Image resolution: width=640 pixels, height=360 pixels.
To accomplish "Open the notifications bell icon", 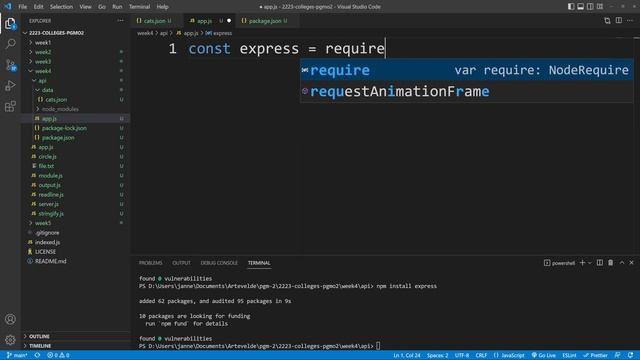I will [631, 355].
